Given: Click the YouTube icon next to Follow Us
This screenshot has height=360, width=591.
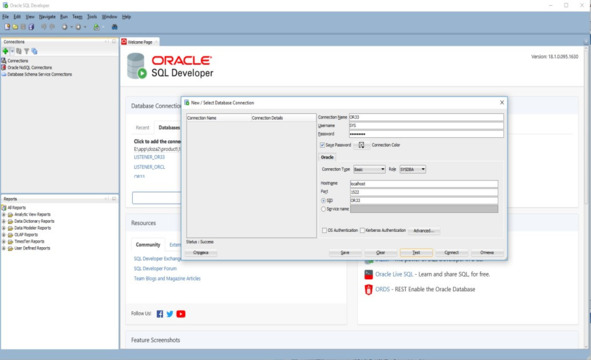Looking at the screenshot, I should pos(181,314).
